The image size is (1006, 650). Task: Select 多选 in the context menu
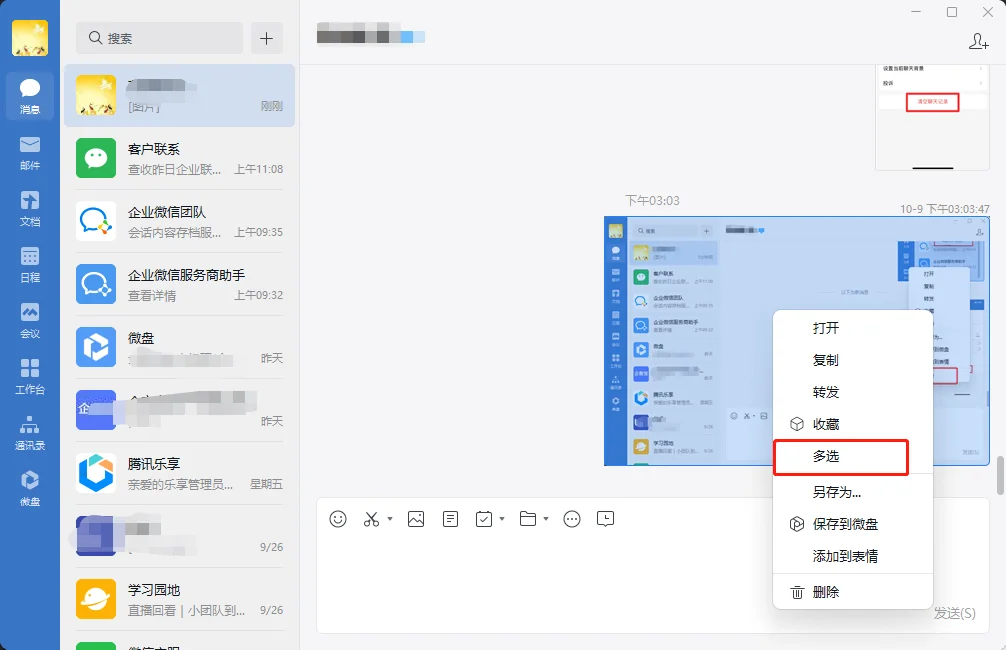[853, 456]
